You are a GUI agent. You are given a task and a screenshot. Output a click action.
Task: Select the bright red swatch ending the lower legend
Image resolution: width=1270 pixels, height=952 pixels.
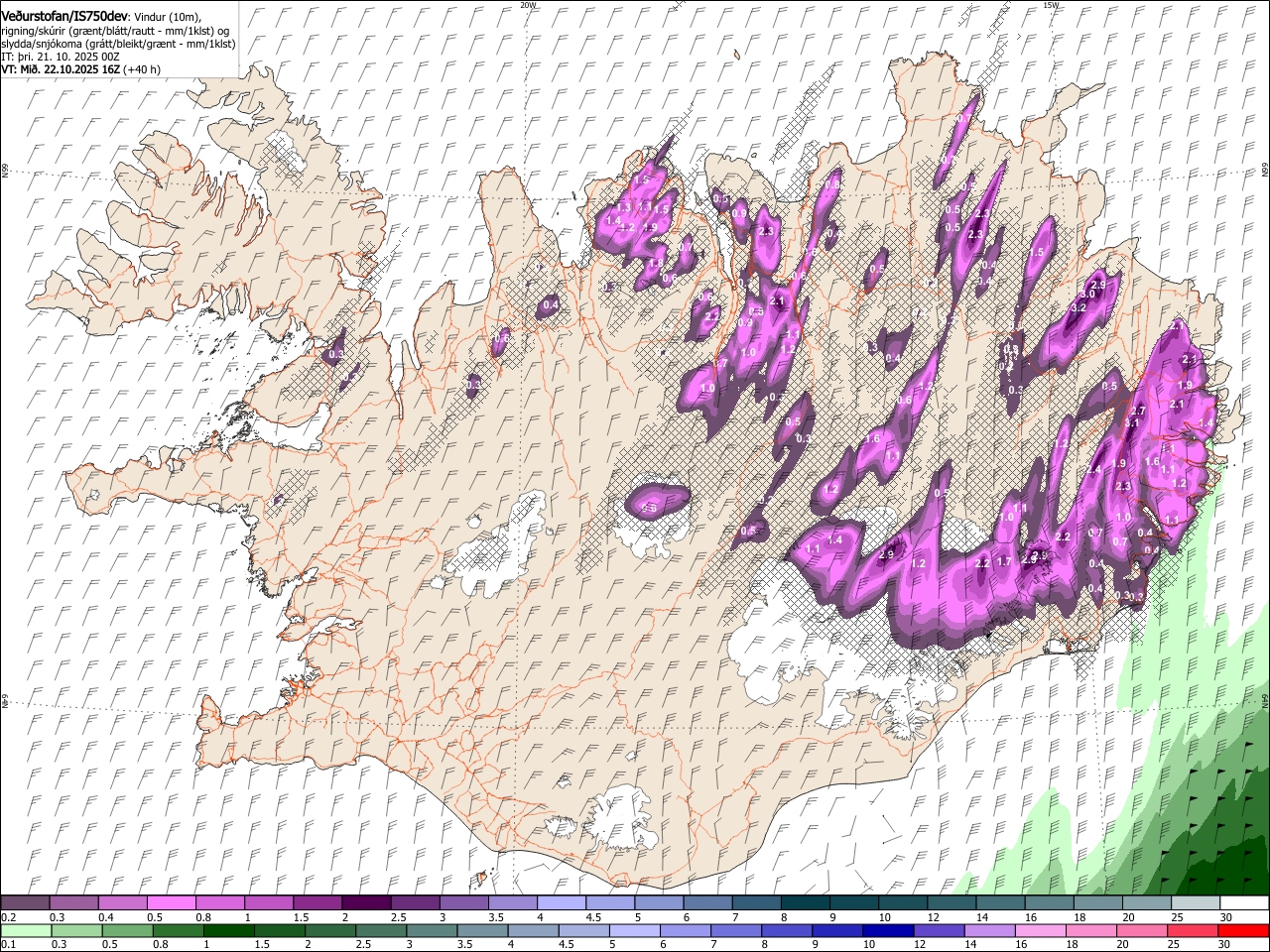[1243, 931]
